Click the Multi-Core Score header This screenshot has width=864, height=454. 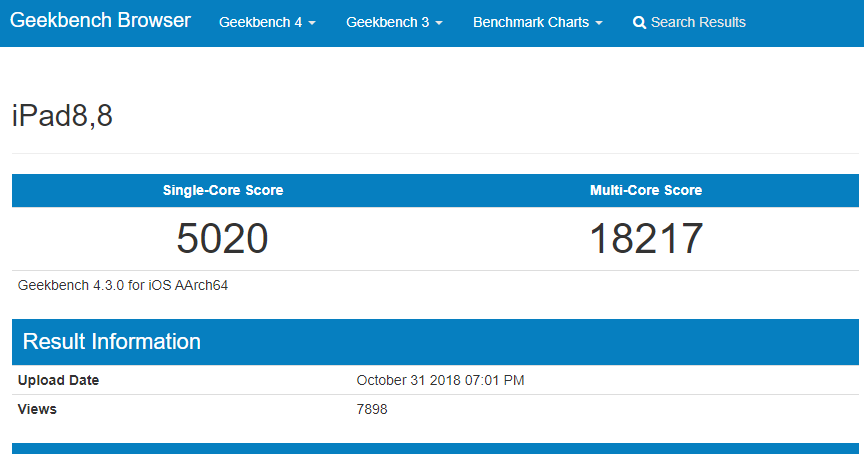646,190
